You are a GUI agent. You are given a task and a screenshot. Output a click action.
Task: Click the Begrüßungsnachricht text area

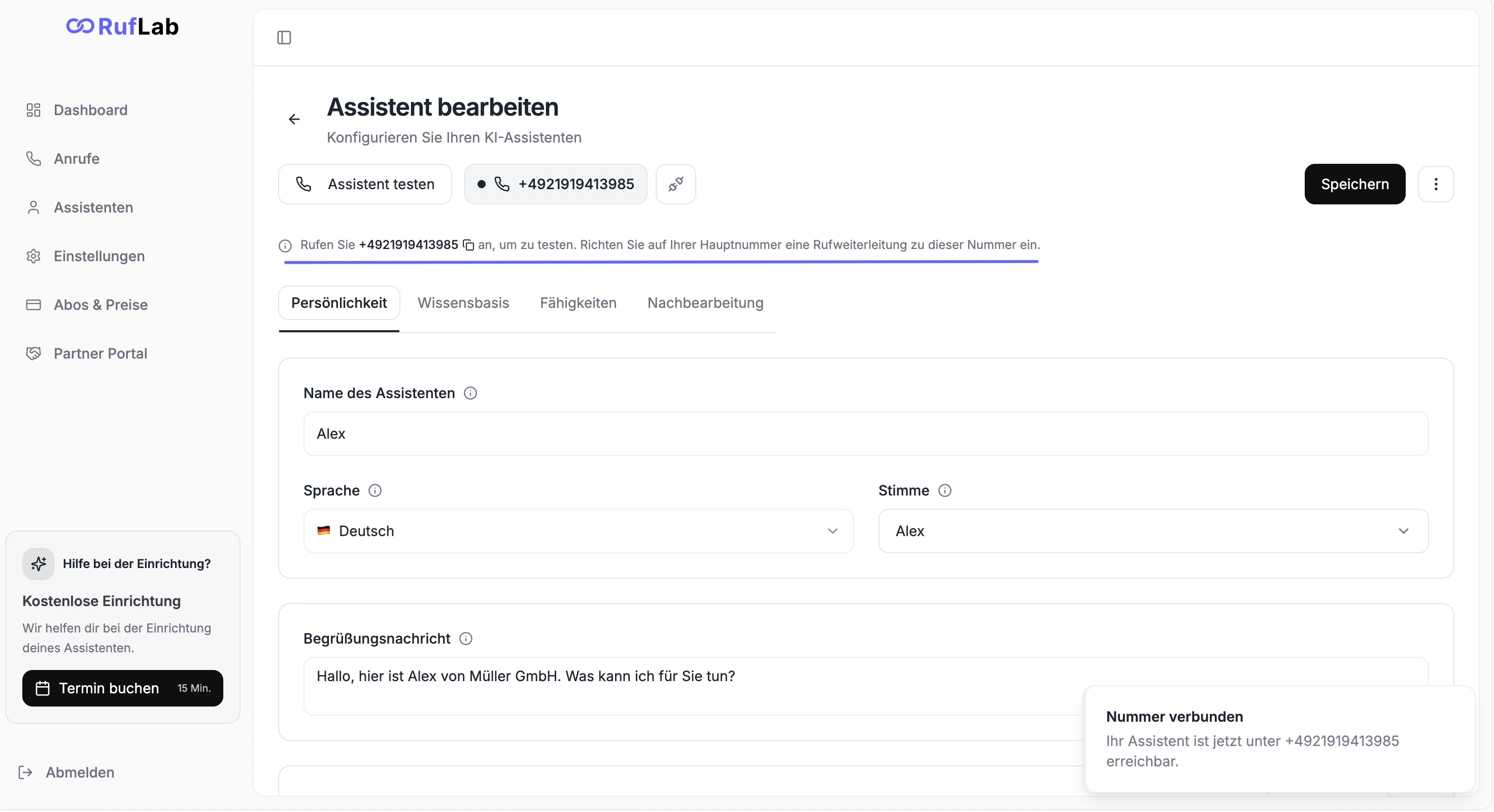tap(866, 686)
